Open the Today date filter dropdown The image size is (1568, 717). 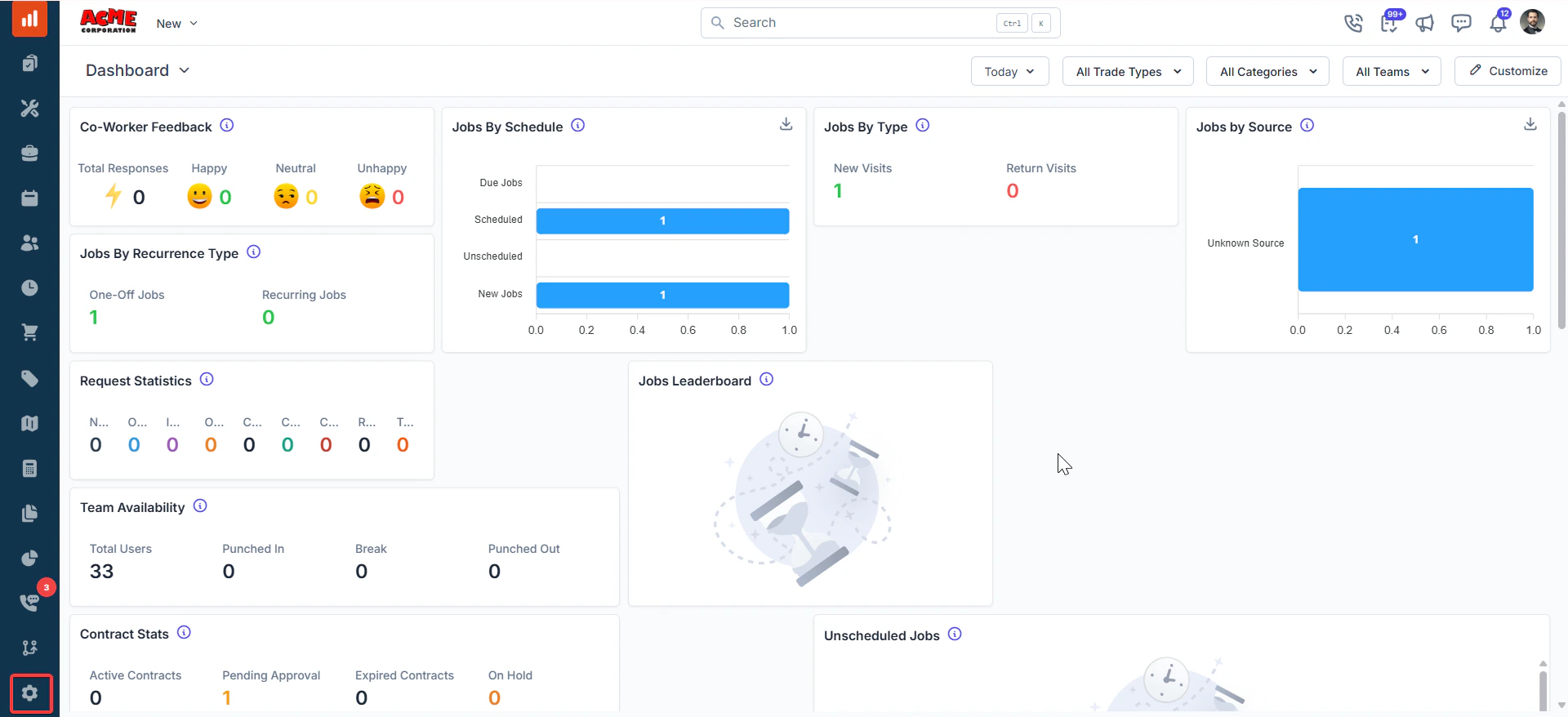pos(1009,71)
